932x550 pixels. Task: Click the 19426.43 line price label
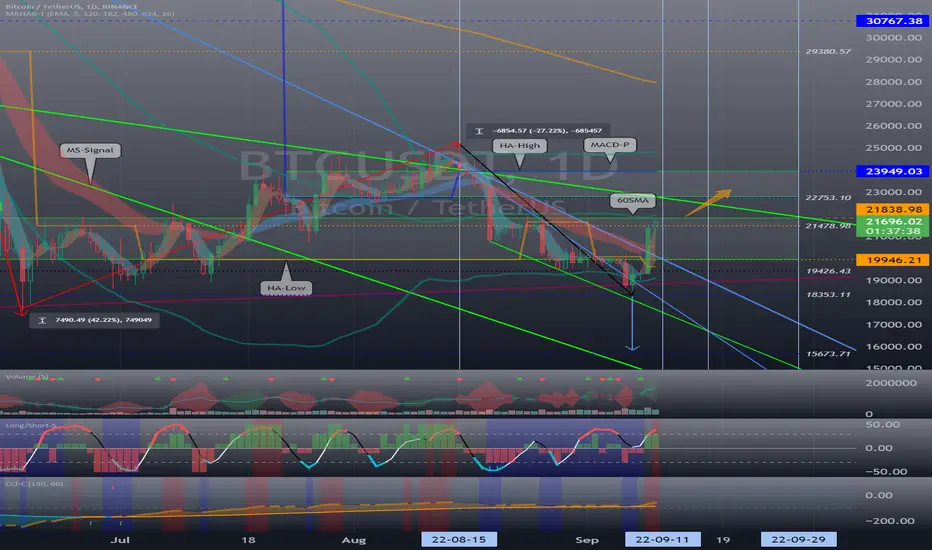coord(828,271)
